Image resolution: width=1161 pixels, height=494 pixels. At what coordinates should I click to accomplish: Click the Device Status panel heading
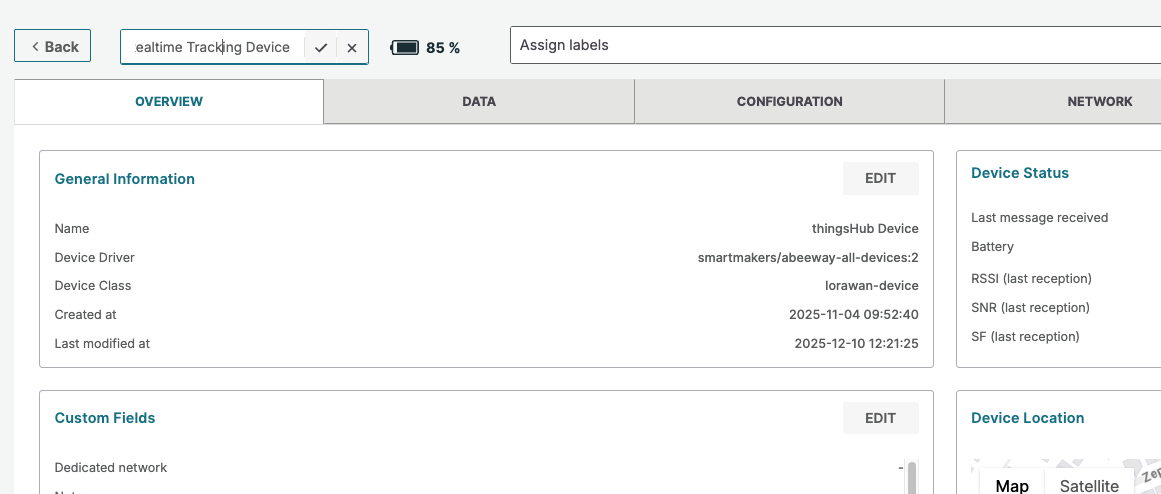coord(1020,173)
